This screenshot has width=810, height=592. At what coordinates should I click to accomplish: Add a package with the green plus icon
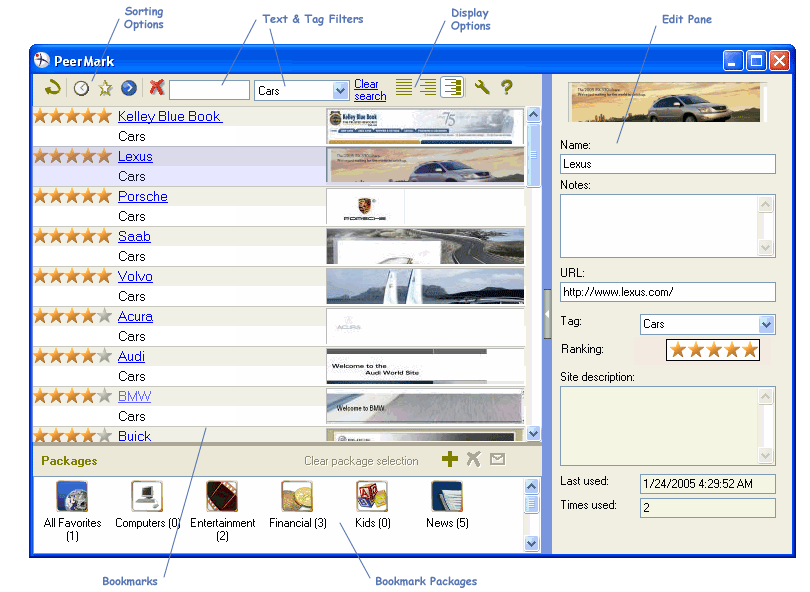coord(450,459)
